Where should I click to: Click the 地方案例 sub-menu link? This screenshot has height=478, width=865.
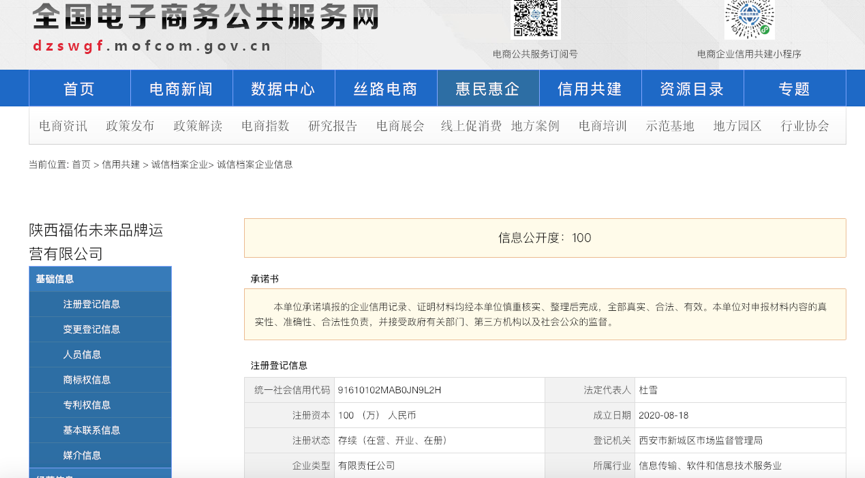point(535,126)
